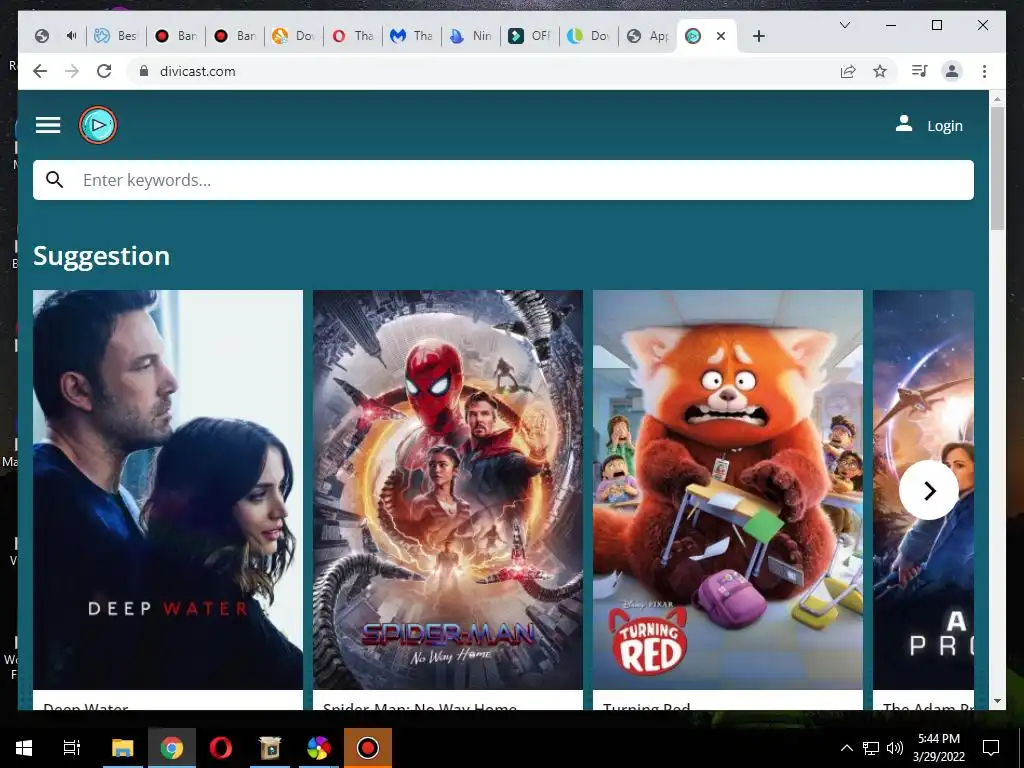Screen dimensions: 1024x768
Task: Click the search magnifier icon
Action: click(55, 180)
